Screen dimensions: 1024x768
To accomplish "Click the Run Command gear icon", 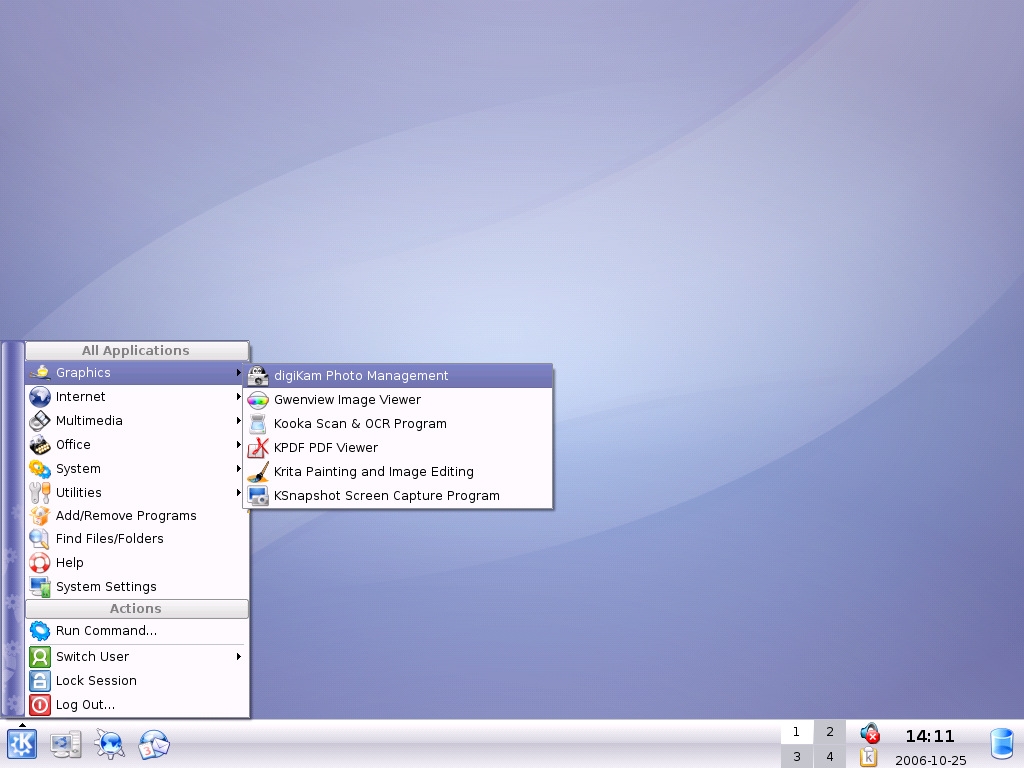I will point(40,631).
